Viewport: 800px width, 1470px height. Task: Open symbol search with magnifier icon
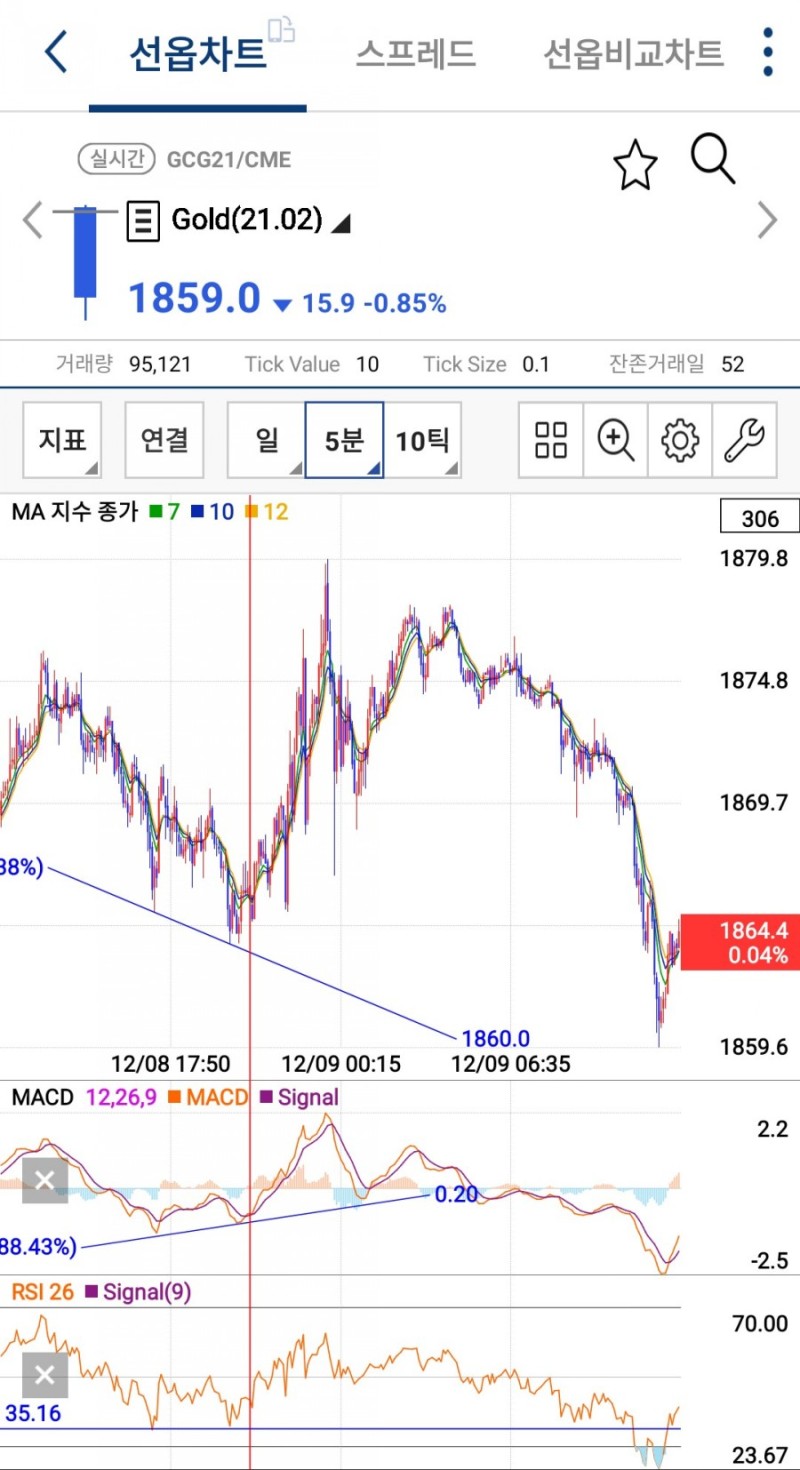click(713, 159)
